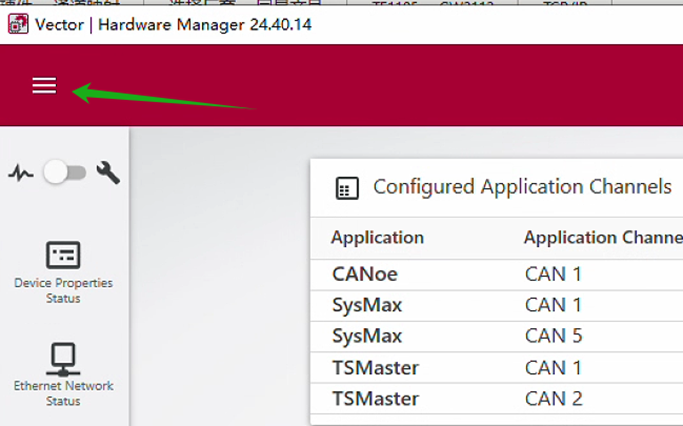This screenshot has width=683, height=426.
Task: Sort by the Application column header
Action: pos(377,238)
